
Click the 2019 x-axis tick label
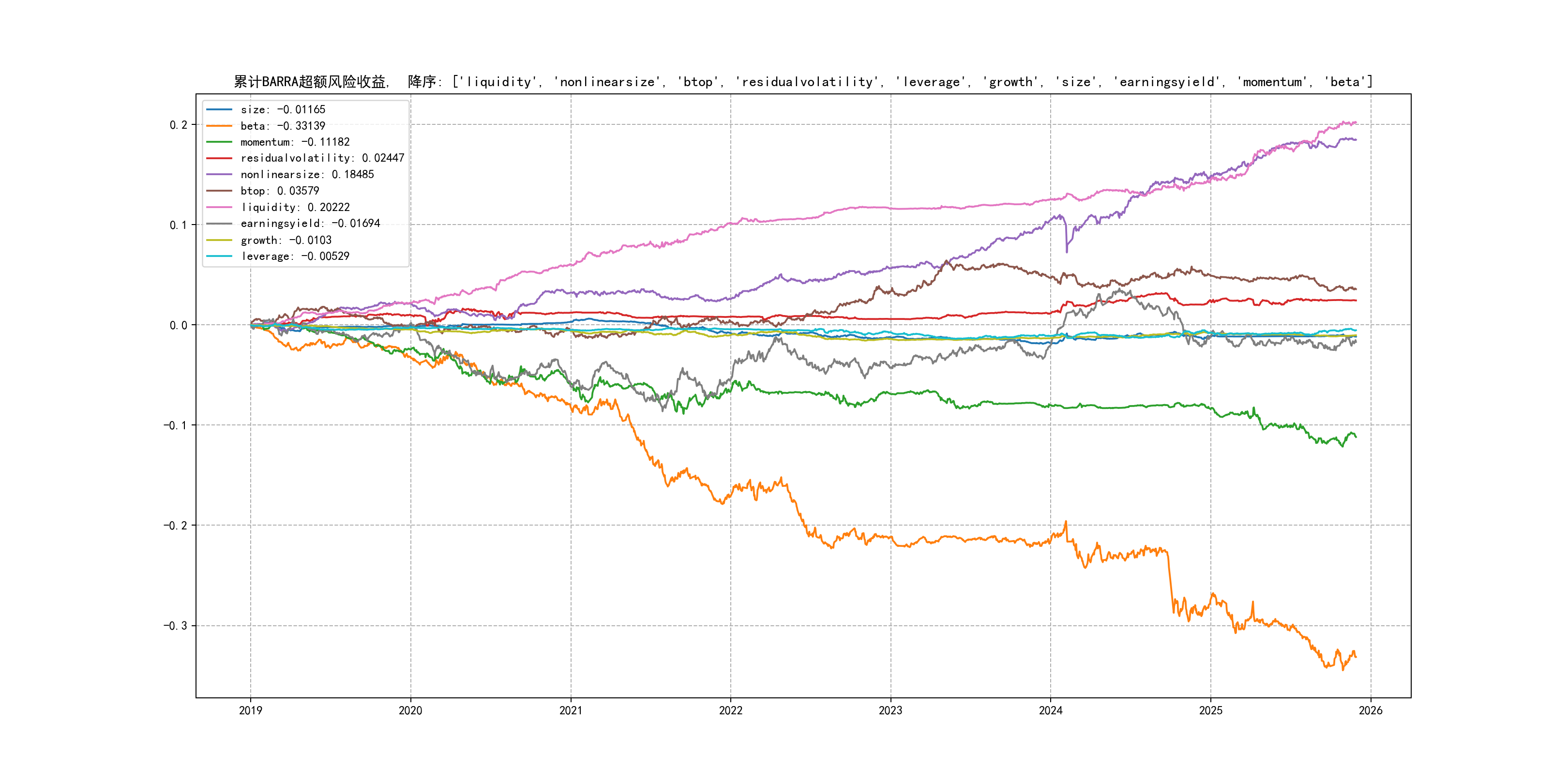pyautogui.click(x=250, y=710)
